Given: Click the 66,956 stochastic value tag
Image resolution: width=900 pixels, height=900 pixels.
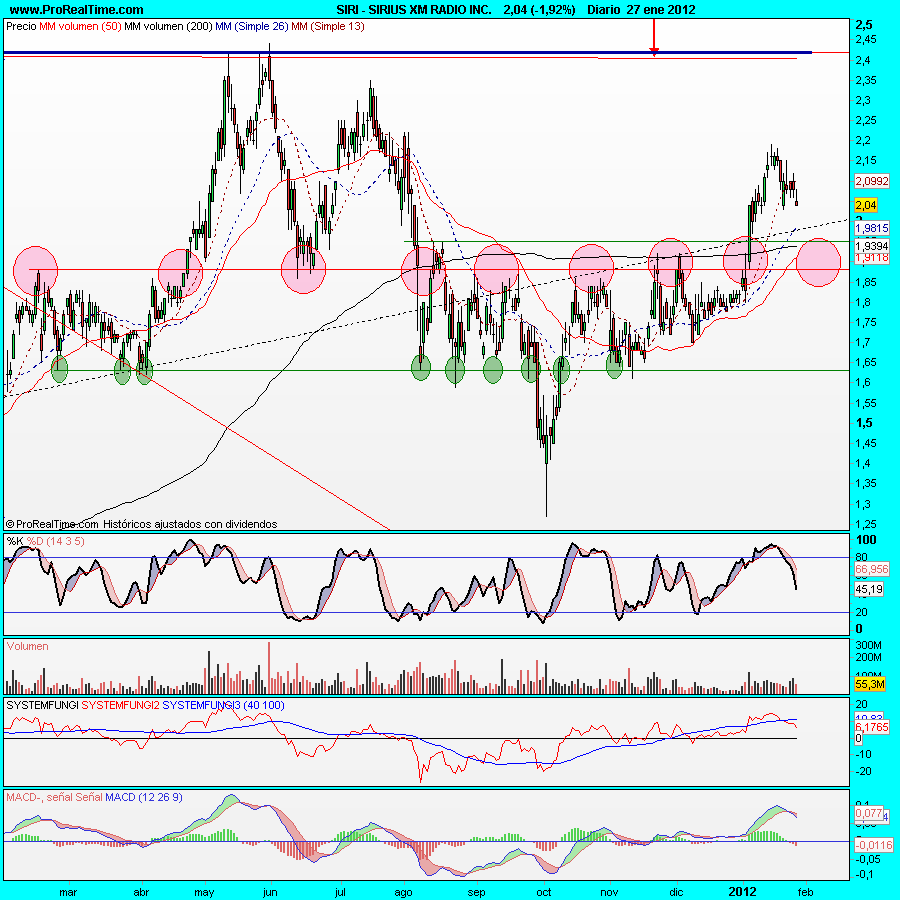Looking at the screenshot, I should 872,569.
